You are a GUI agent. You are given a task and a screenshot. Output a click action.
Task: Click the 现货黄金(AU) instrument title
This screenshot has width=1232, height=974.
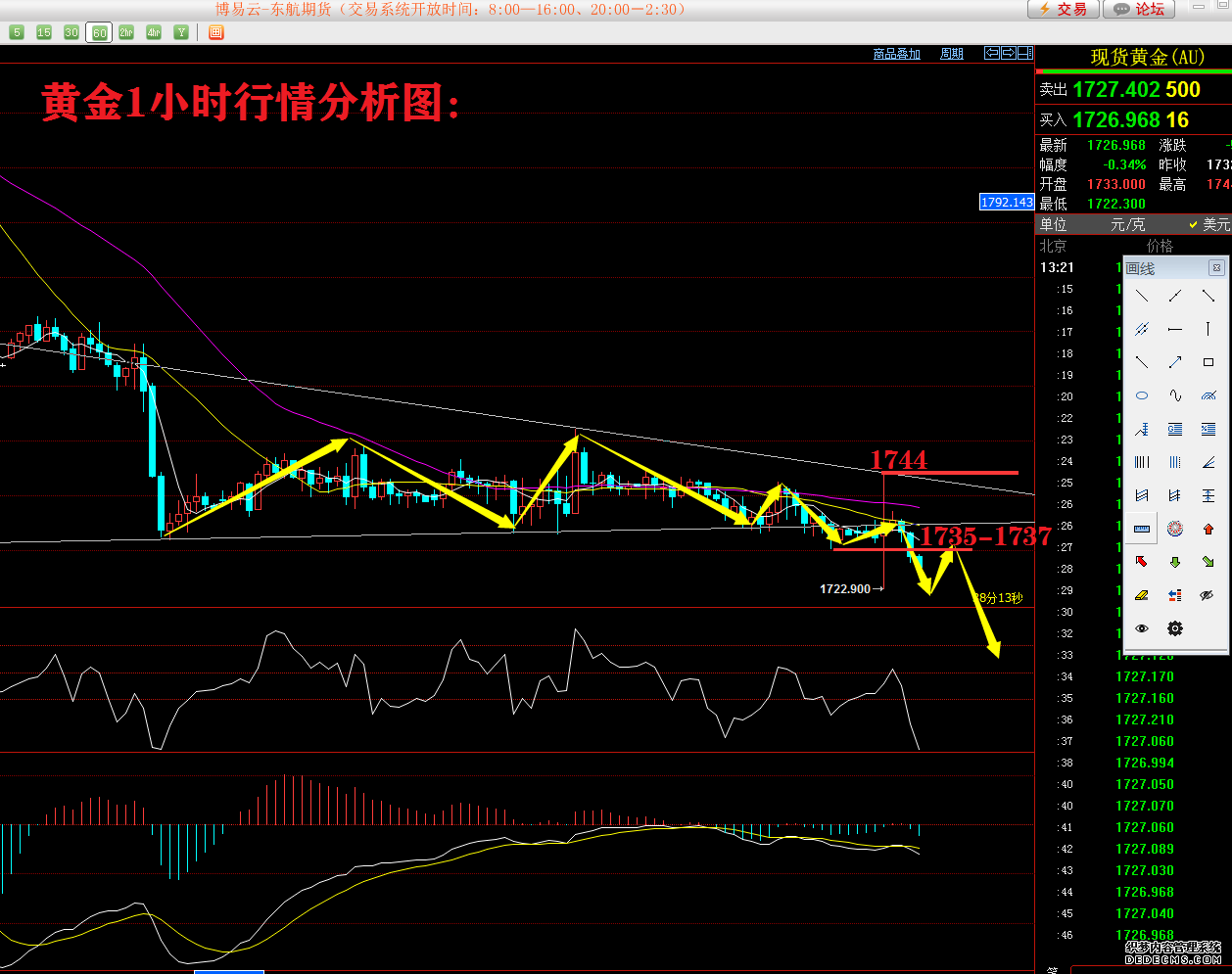point(1148,58)
